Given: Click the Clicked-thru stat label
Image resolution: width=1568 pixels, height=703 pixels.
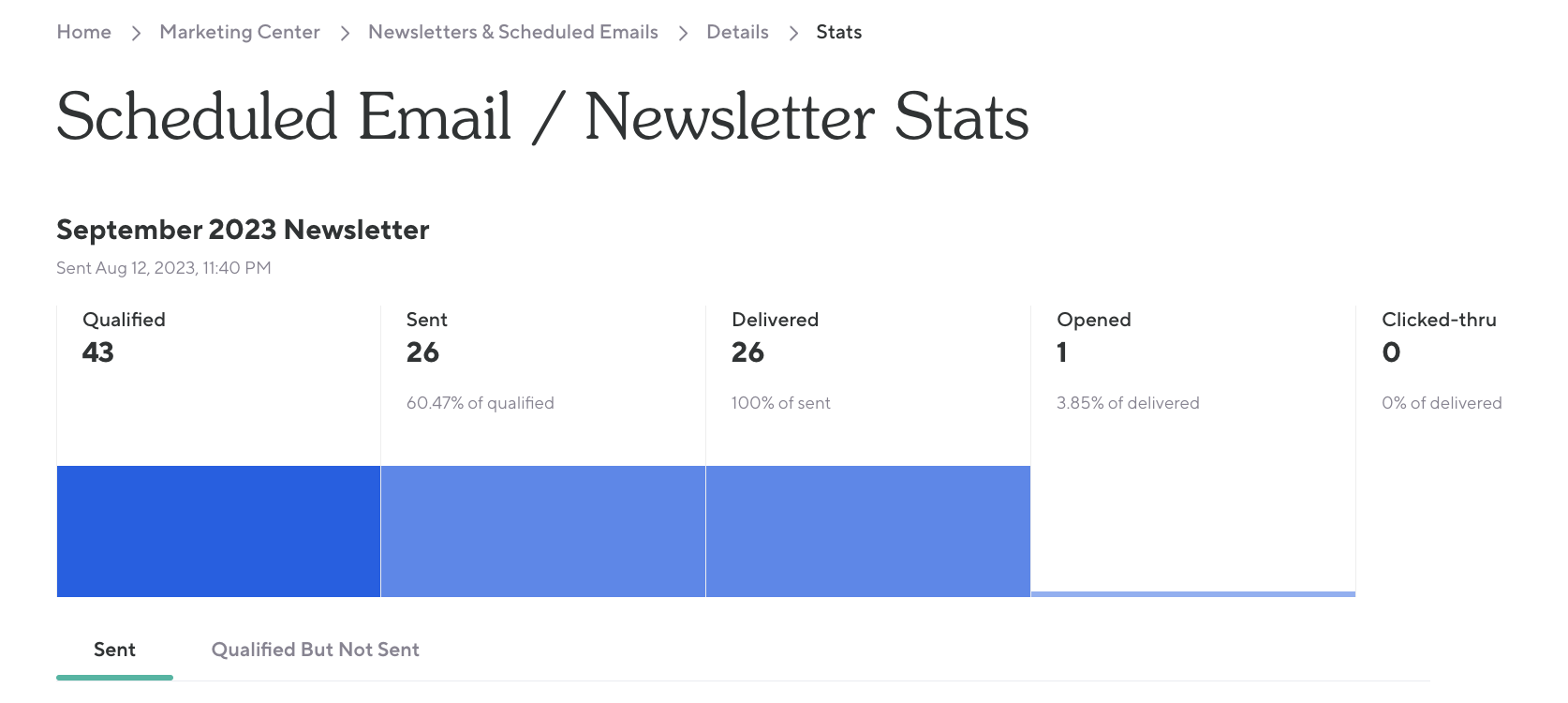Looking at the screenshot, I should (1439, 320).
